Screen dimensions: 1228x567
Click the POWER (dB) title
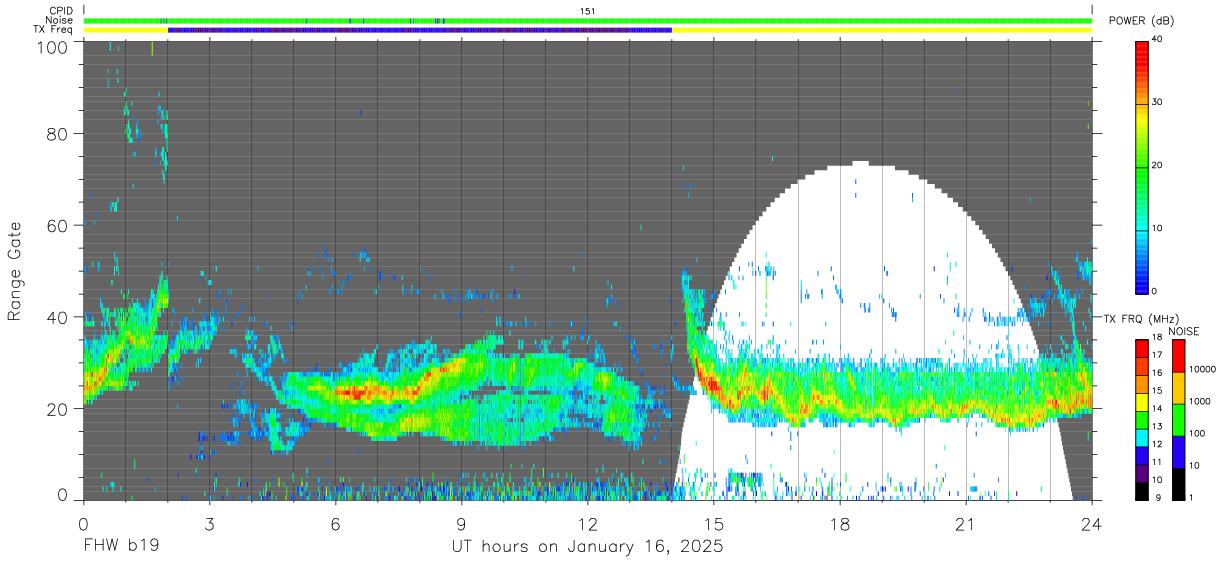[x=1141, y=20]
